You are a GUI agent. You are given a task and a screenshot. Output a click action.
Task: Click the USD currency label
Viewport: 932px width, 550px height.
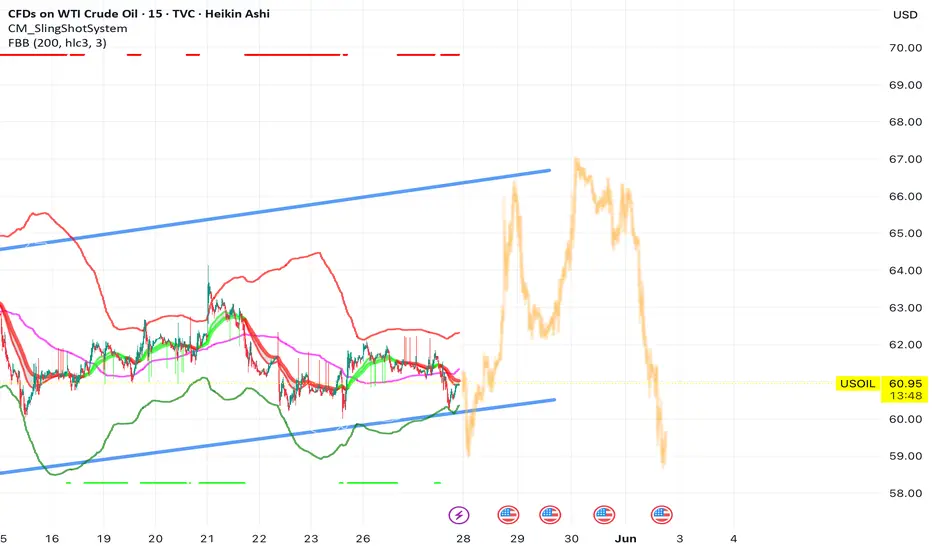[905, 15]
